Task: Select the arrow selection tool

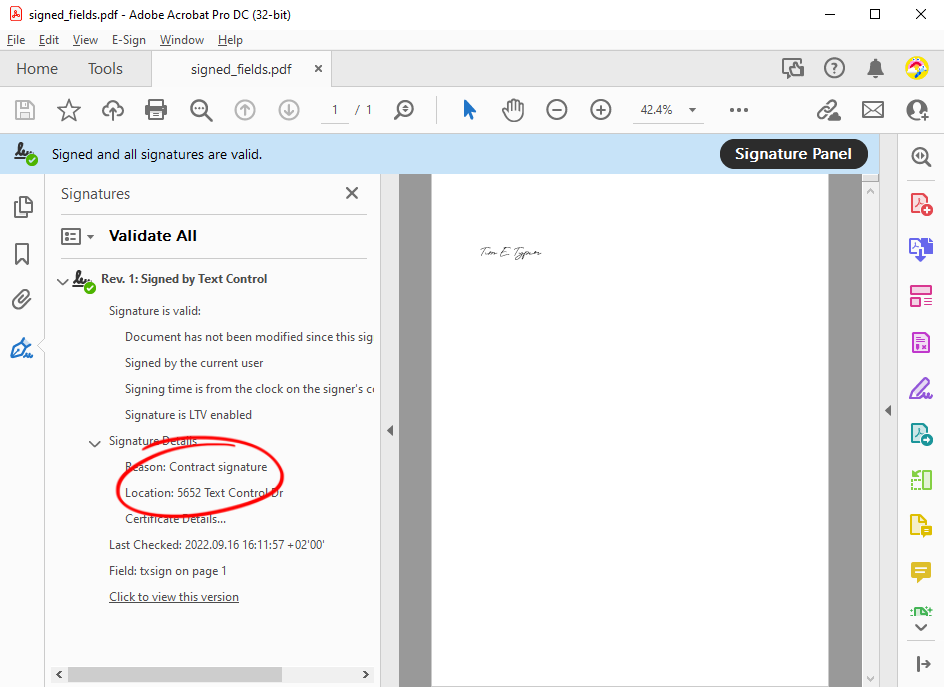Action: pyautogui.click(x=470, y=110)
